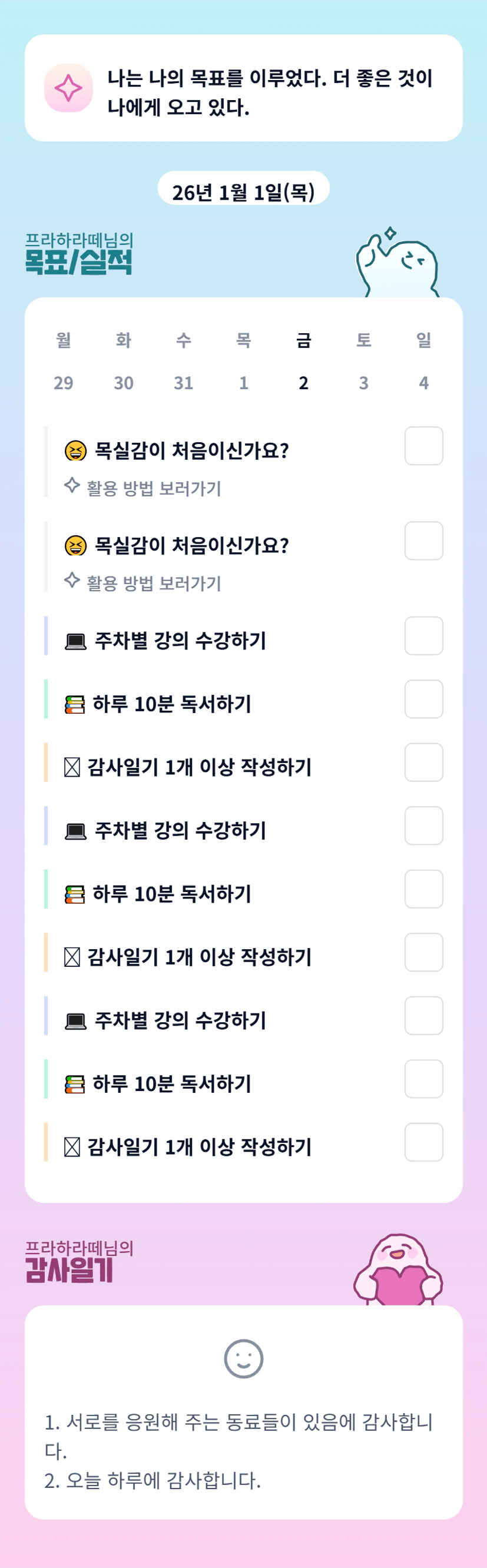487x1568 pixels.
Task: Click the gratitude entry text 오늘 하루에 감사합니다
Action: pyautogui.click(x=162, y=1480)
